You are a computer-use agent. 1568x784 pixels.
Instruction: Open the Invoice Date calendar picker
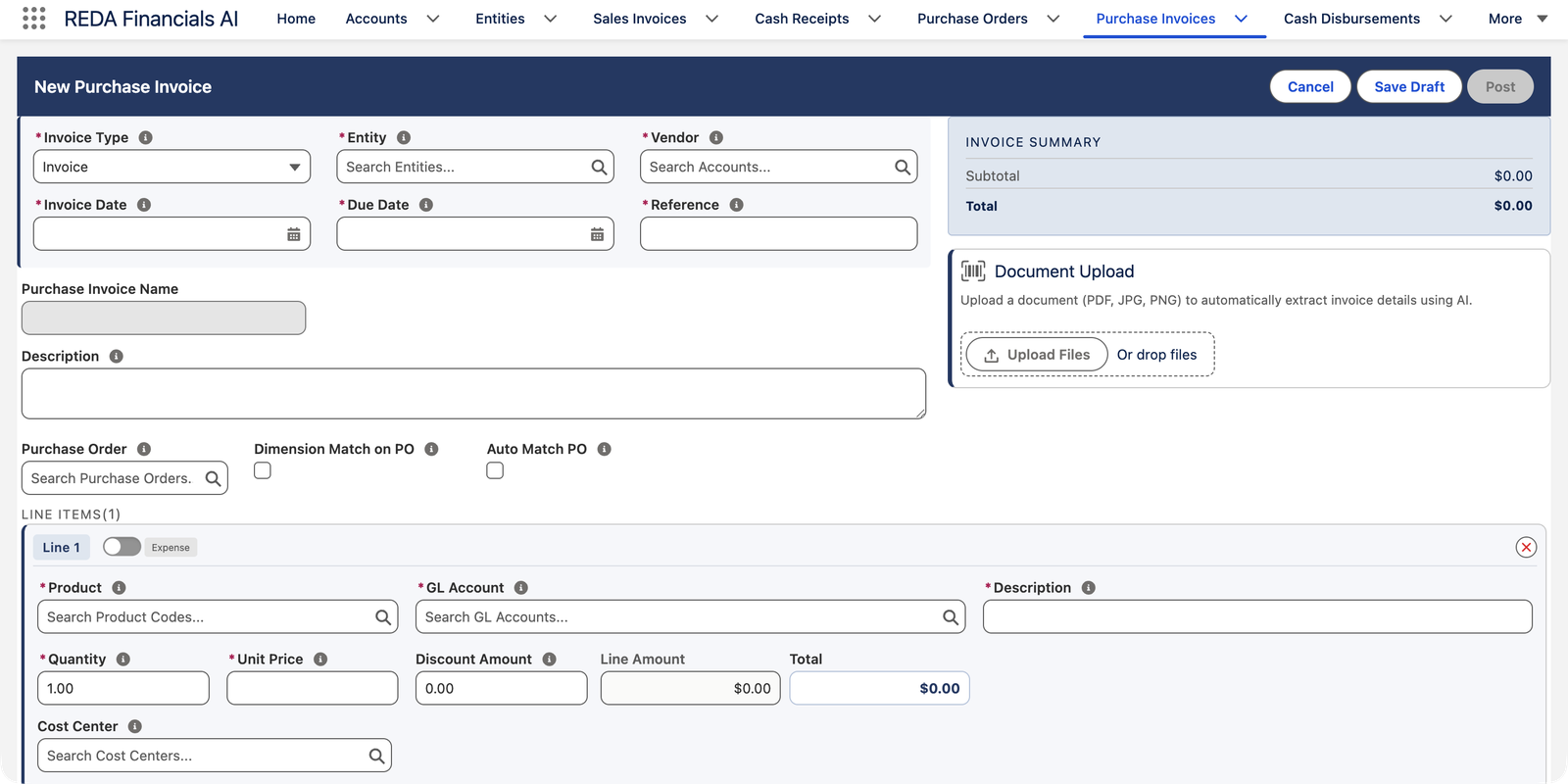point(293,234)
